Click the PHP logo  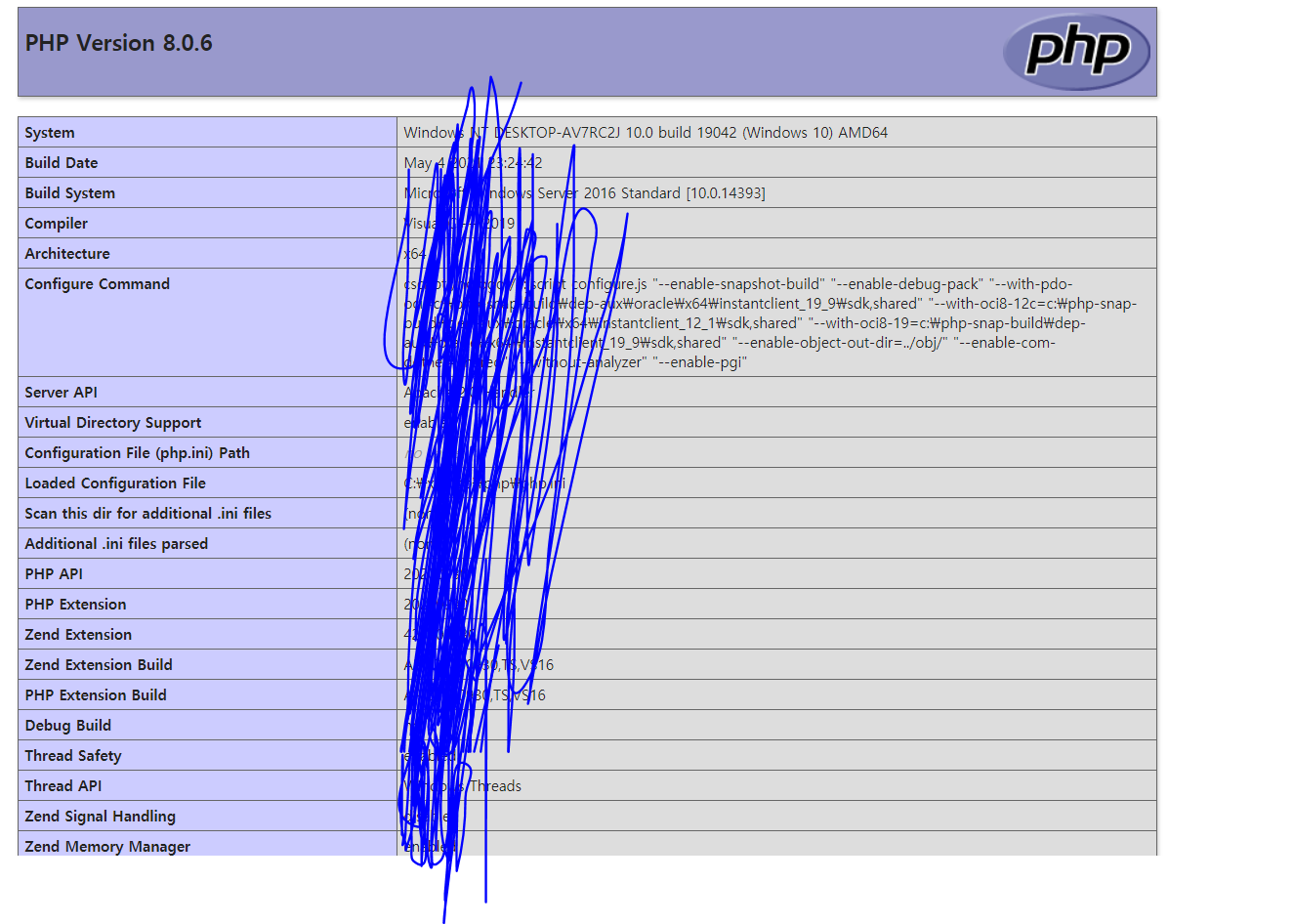(x=1077, y=52)
